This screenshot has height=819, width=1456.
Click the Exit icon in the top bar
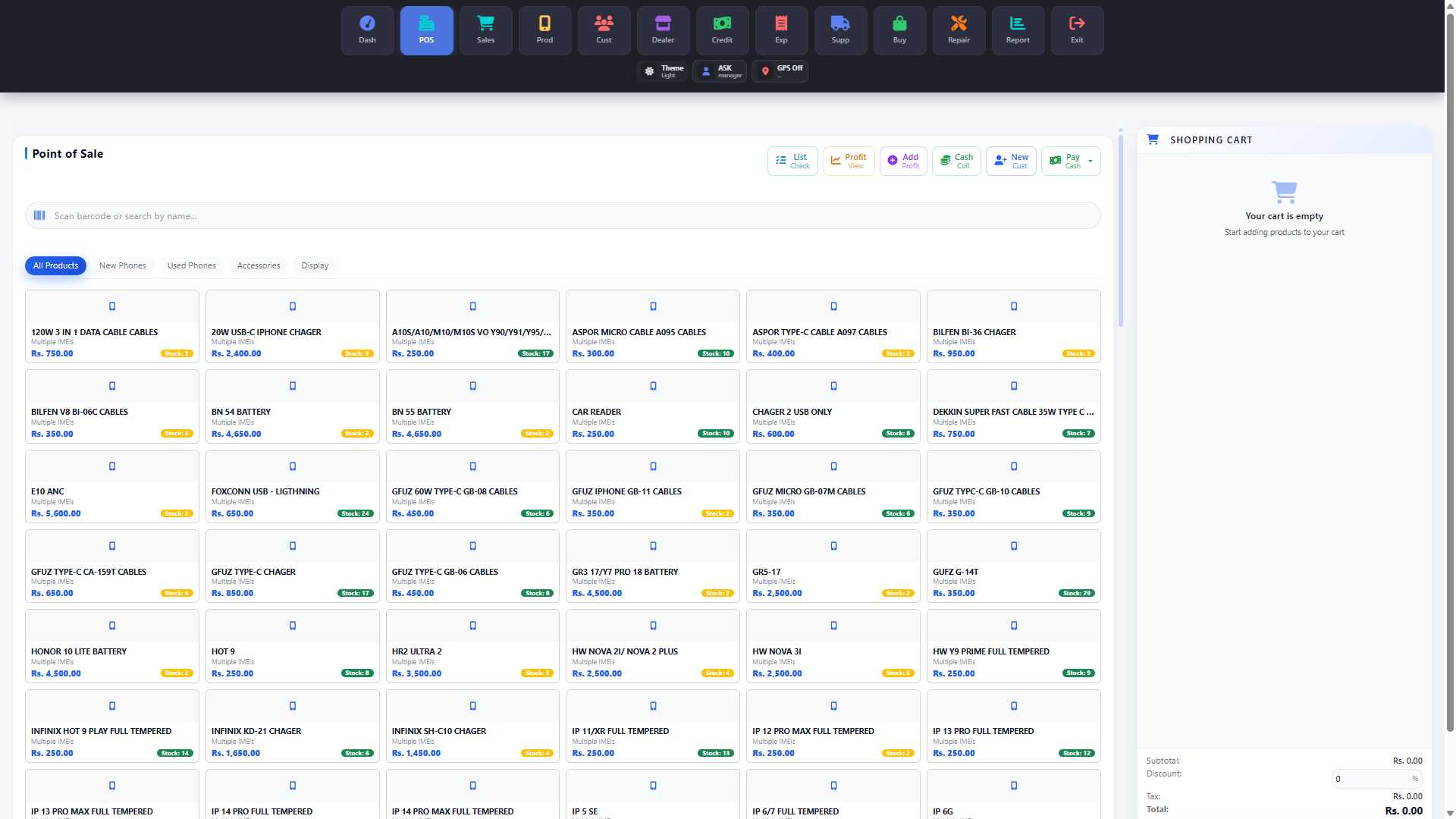pos(1077,30)
